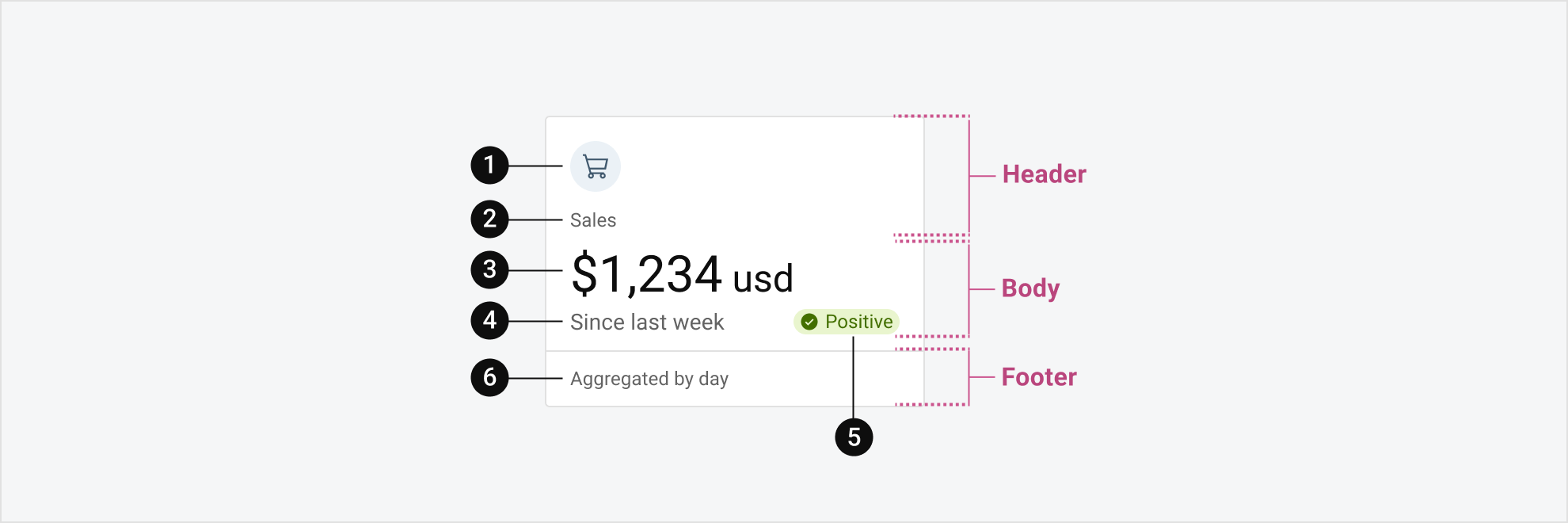Click the Aggregated by day footer text

649,379
